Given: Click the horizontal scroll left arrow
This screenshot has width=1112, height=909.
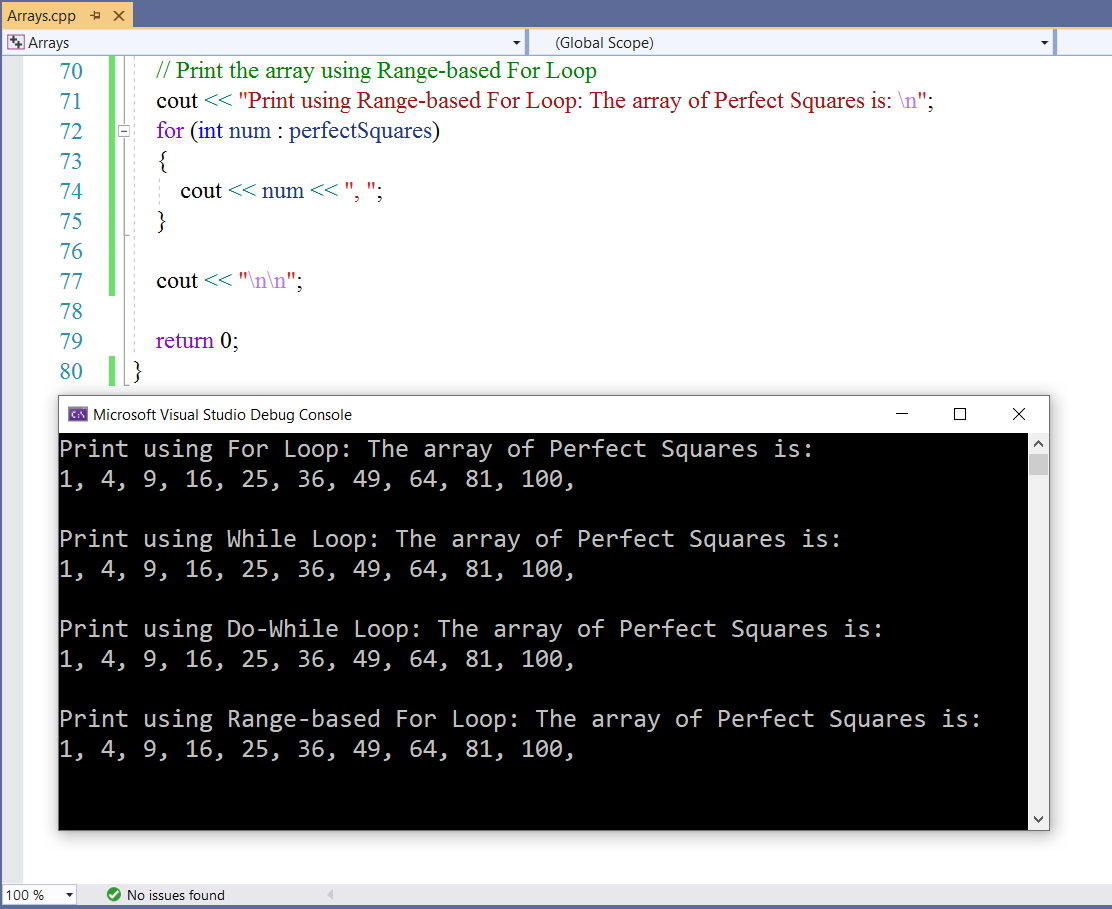Looking at the screenshot, I should tap(330, 895).
